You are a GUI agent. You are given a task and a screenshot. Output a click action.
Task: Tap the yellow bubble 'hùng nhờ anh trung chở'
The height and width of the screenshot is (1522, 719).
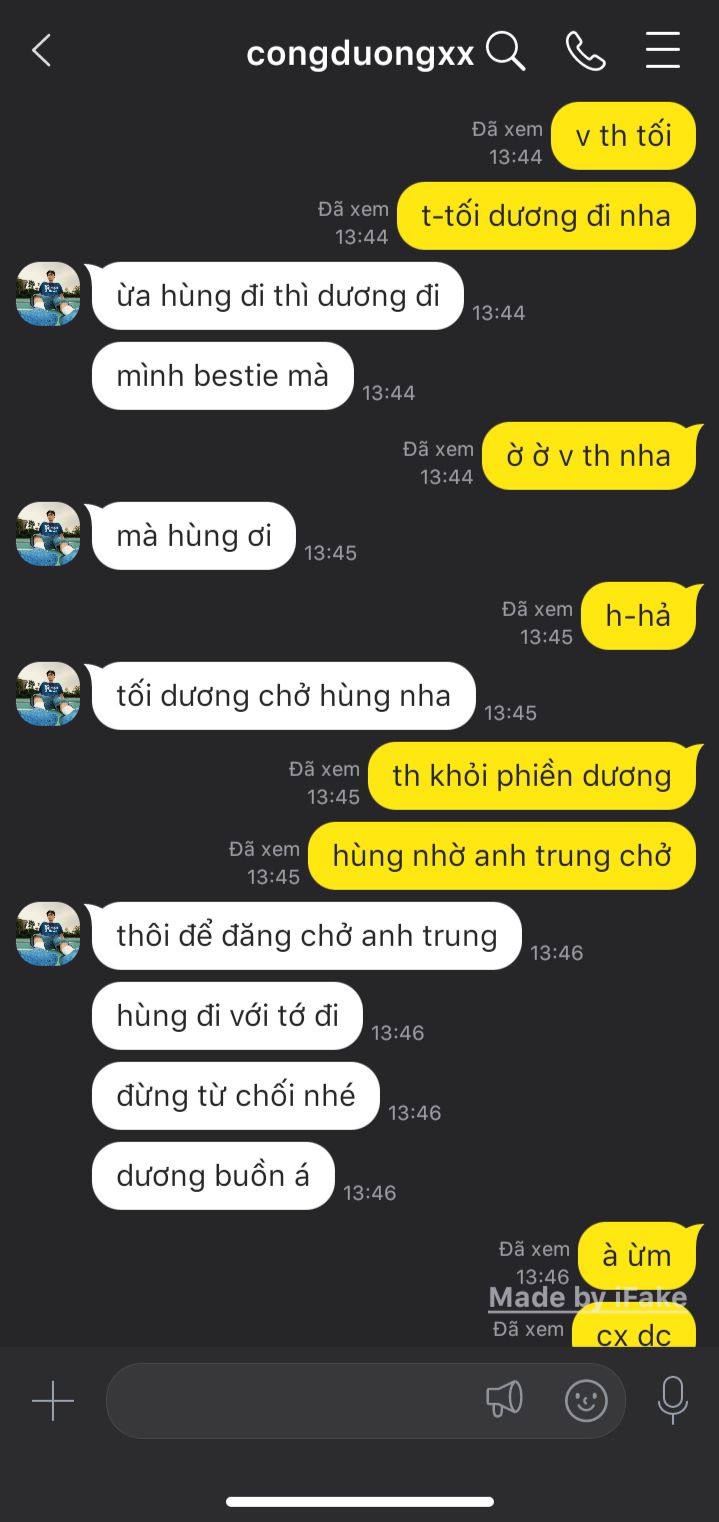(502, 856)
